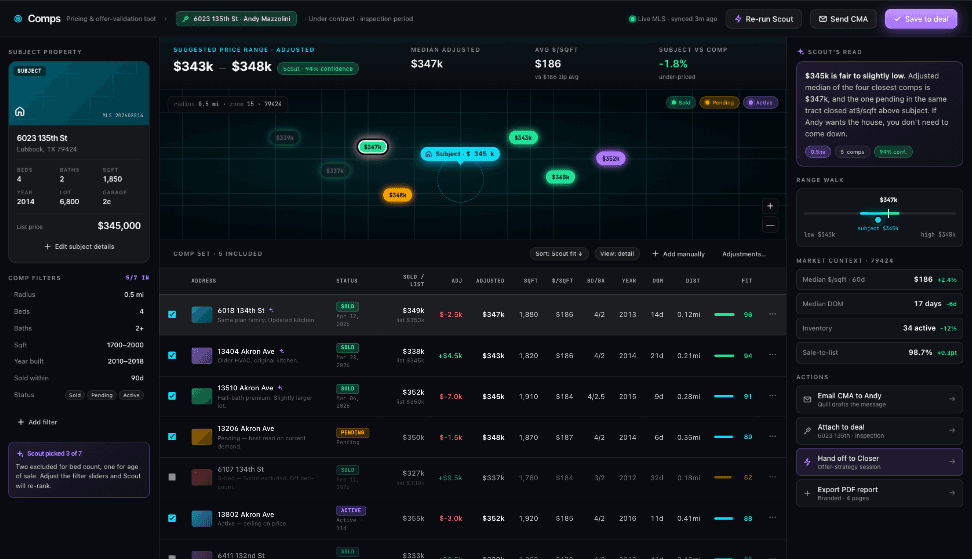Open more options for 13404 Akron Ave row

[772, 355]
